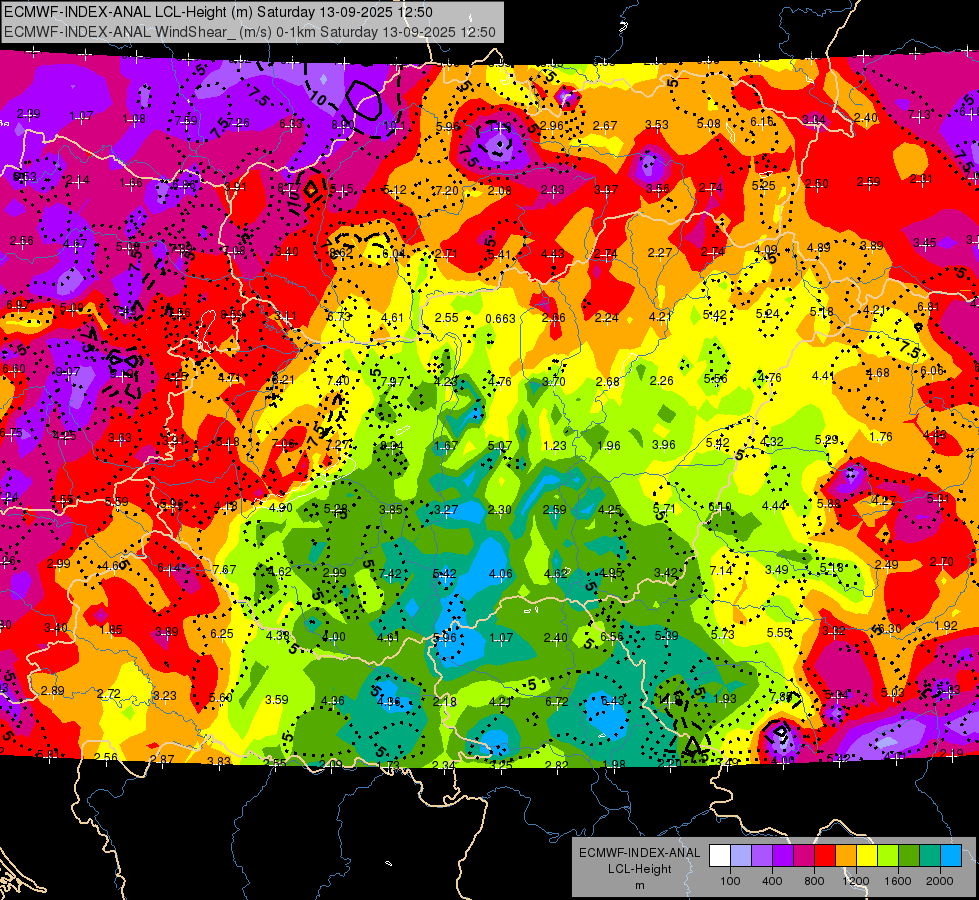Click the wind shear value 4.90
This screenshot has width=979, height=900.
[280, 508]
